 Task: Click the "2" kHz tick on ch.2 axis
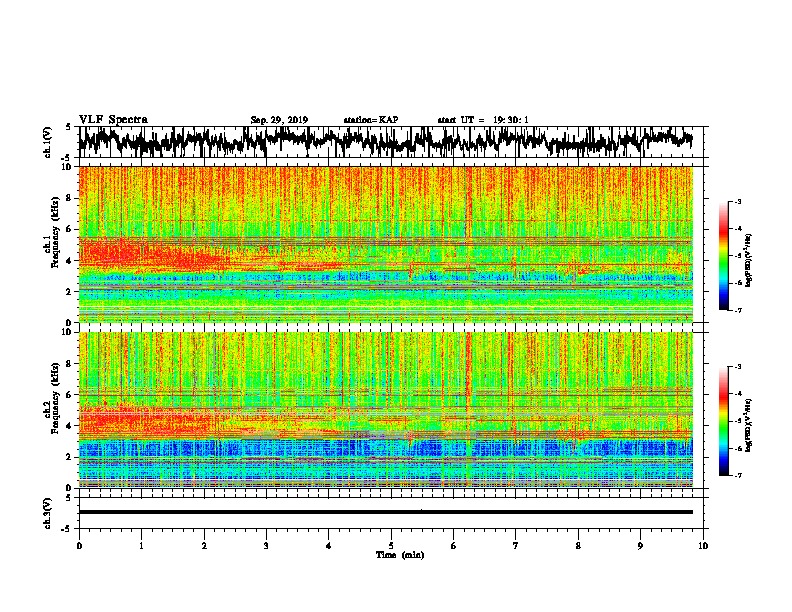click(x=70, y=457)
